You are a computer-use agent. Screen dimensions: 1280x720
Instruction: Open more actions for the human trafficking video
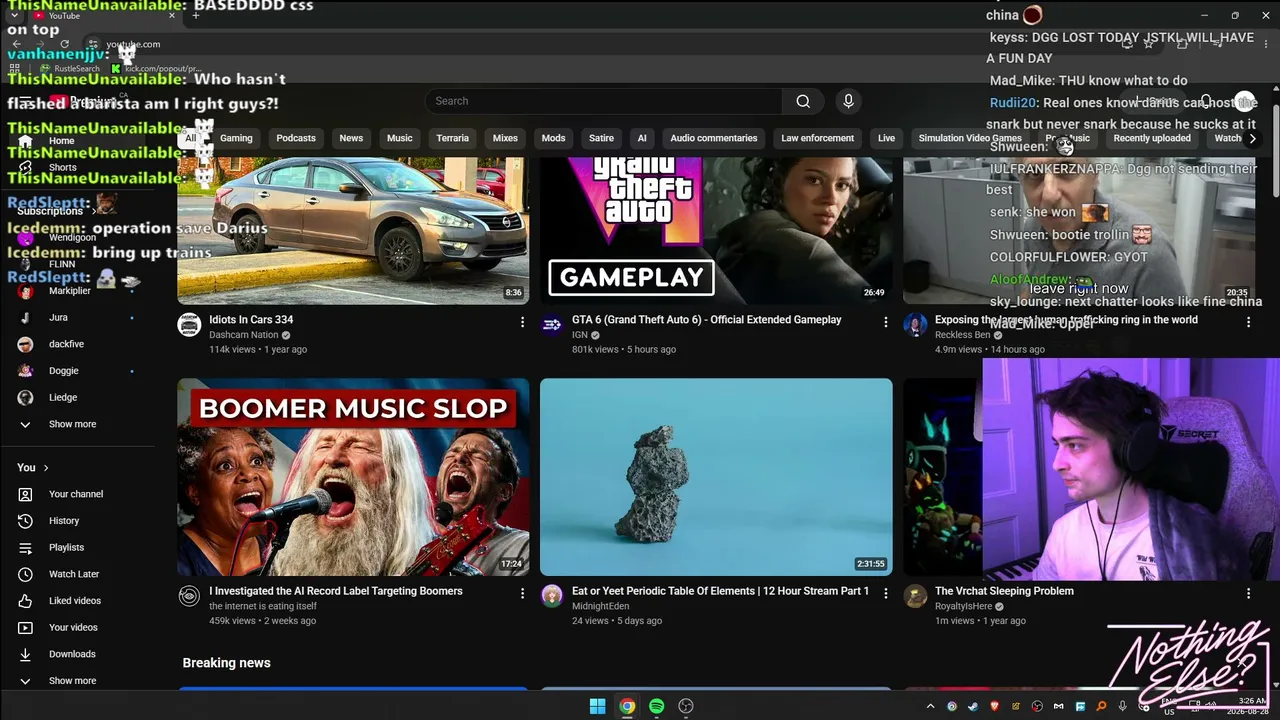tap(1248, 322)
